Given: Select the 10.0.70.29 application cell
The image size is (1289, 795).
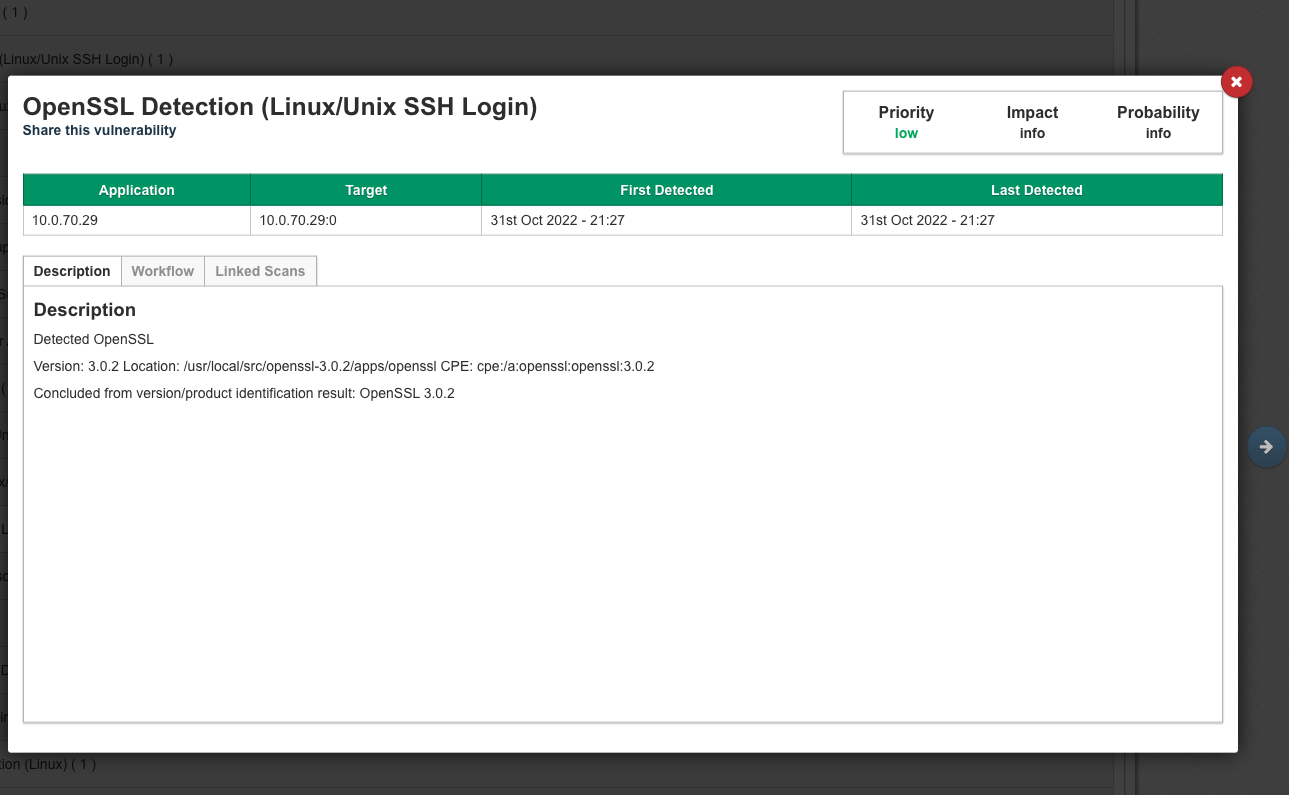Looking at the screenshot, I should click(65, 220).
